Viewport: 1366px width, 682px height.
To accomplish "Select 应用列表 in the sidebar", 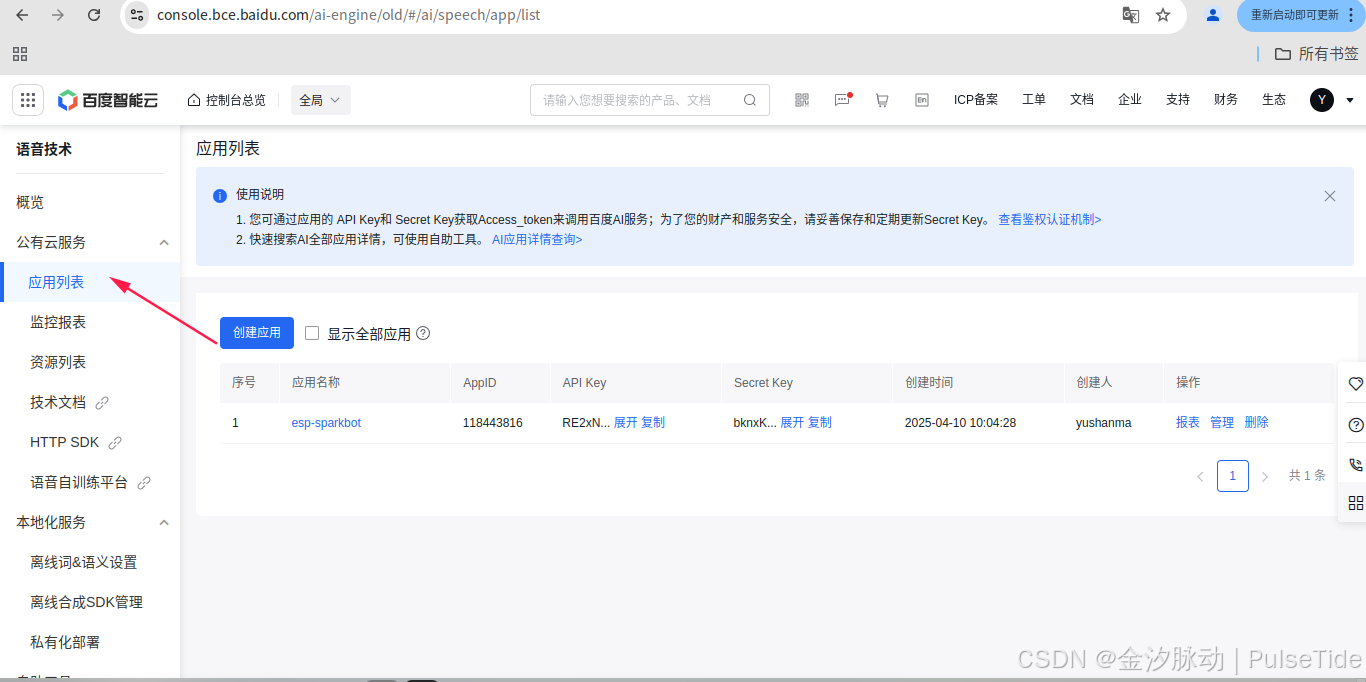I will click(90, 282).
